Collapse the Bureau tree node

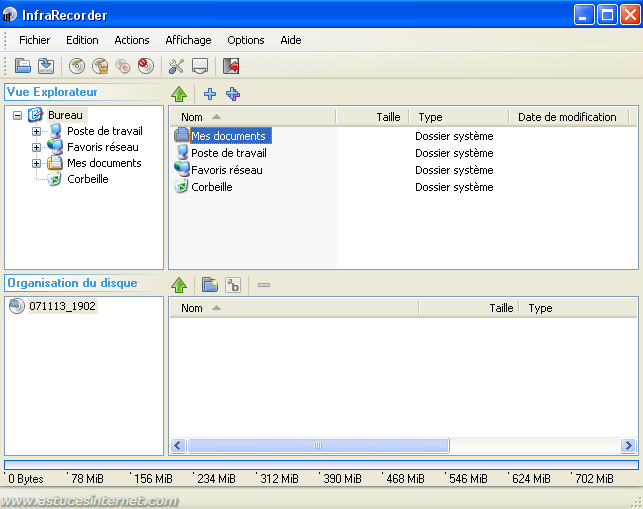pos(17,115)
